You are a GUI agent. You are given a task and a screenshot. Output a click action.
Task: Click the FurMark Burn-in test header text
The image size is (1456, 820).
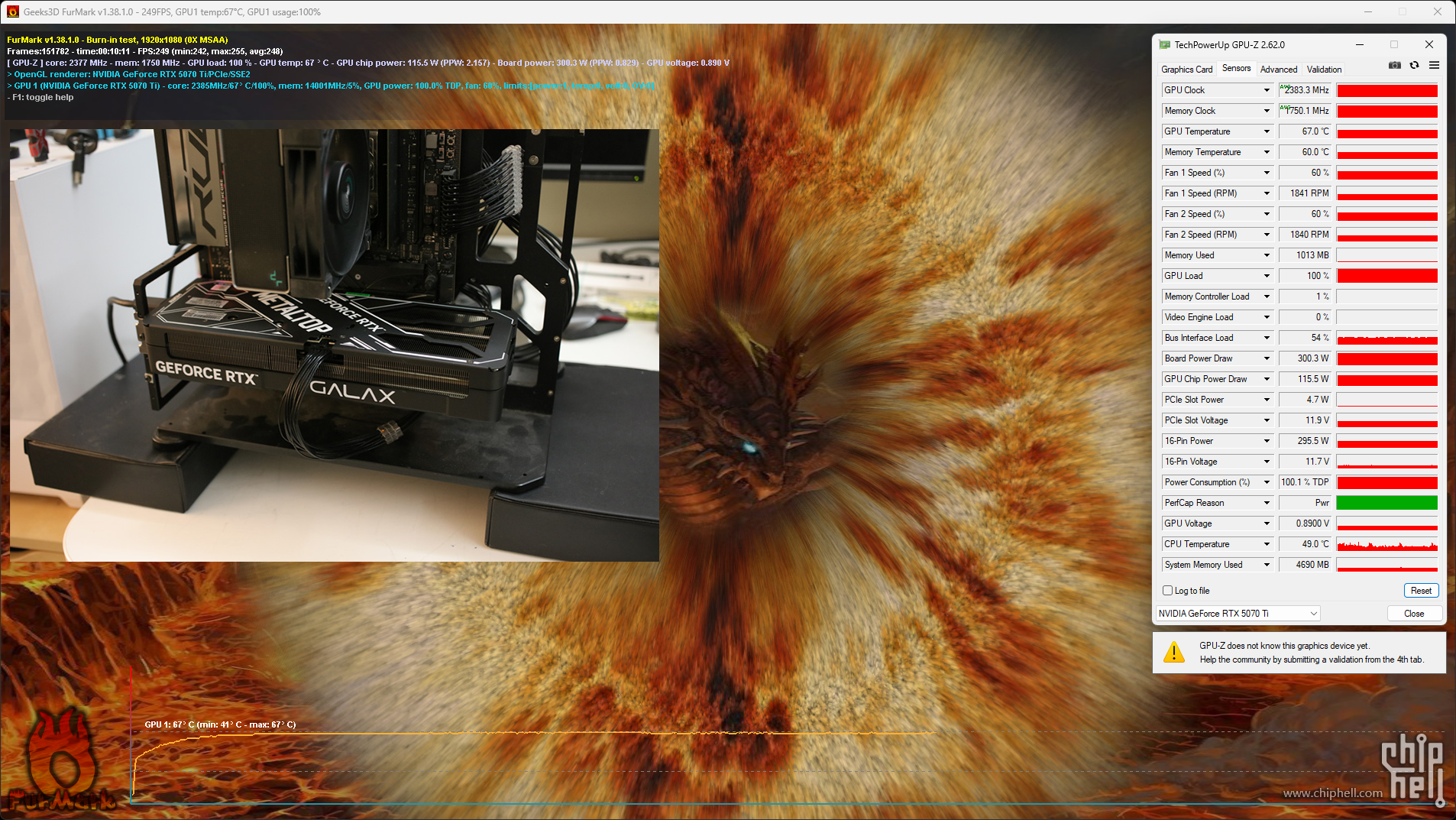click(118, 40)
